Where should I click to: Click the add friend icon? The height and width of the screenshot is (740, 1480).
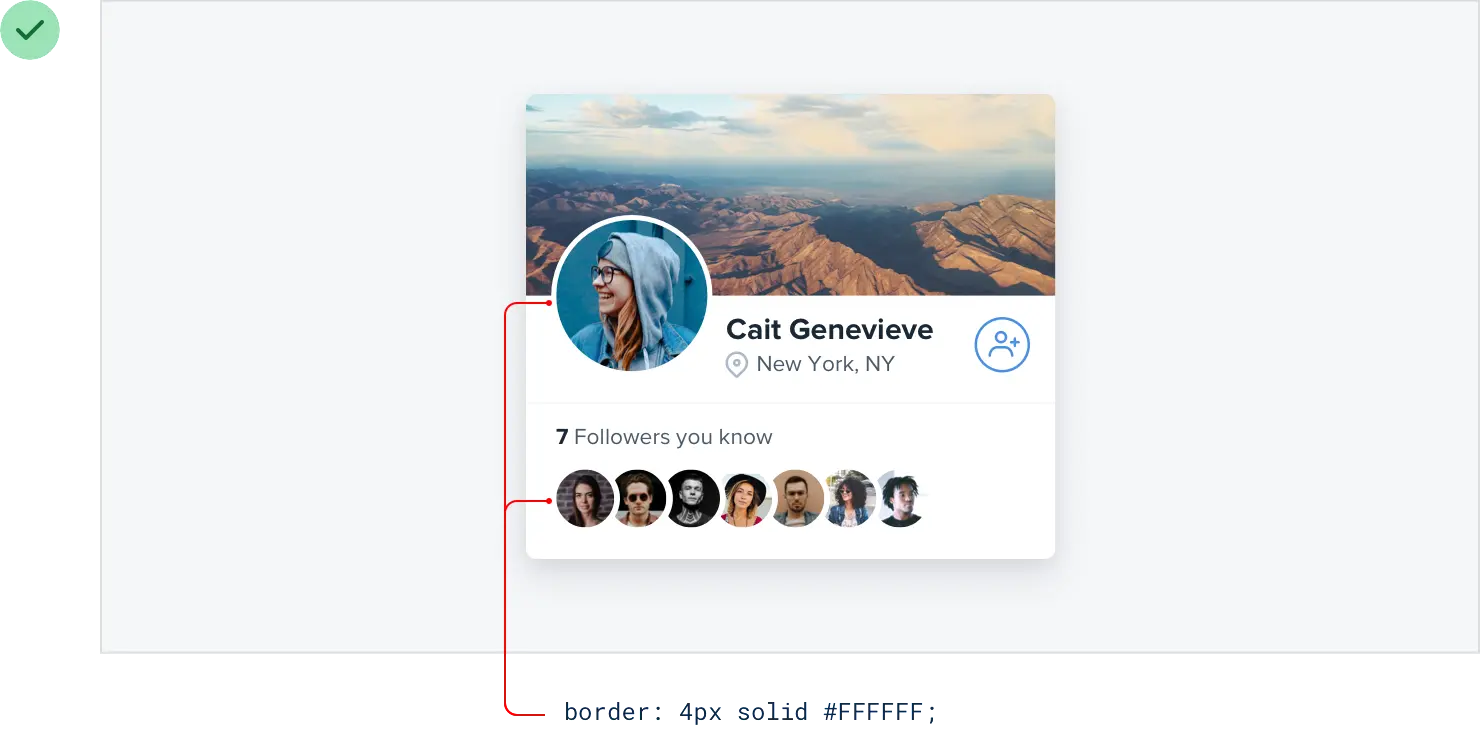point(1002,345)
